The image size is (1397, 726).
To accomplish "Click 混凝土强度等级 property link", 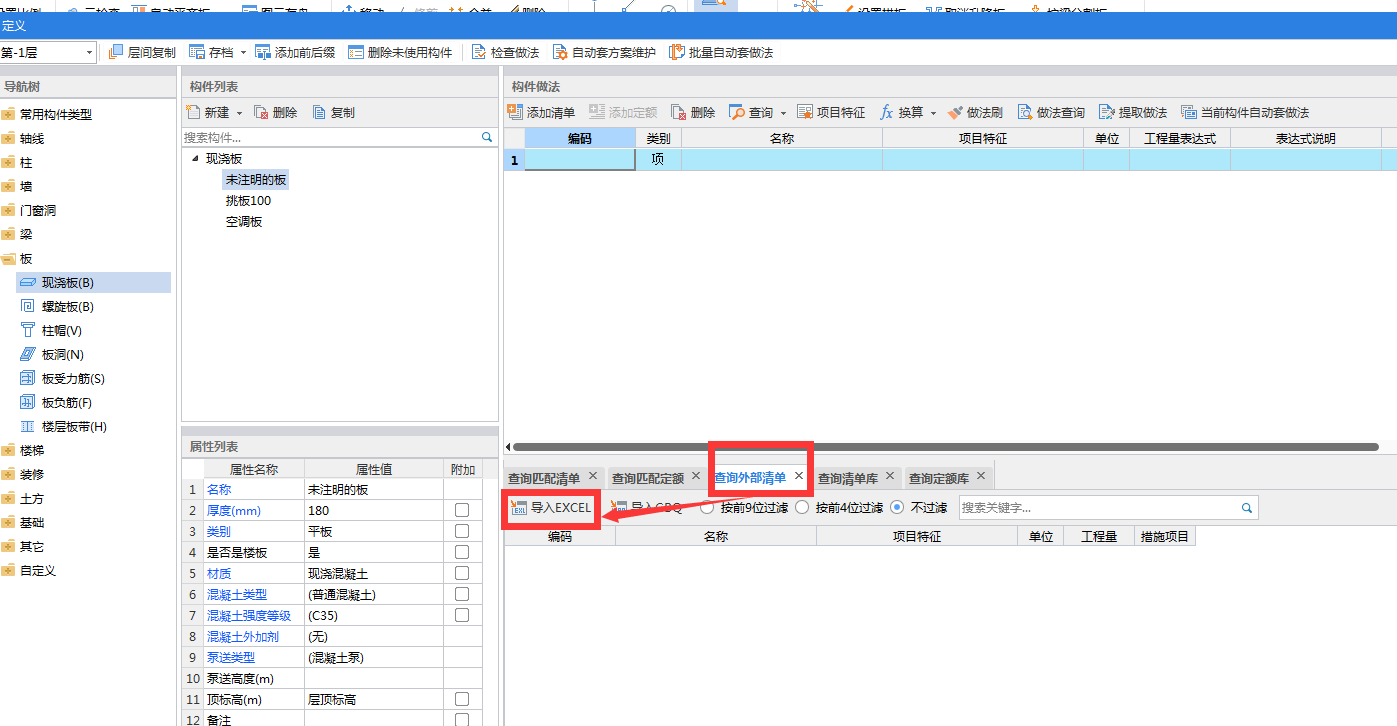I will (248, 615).
